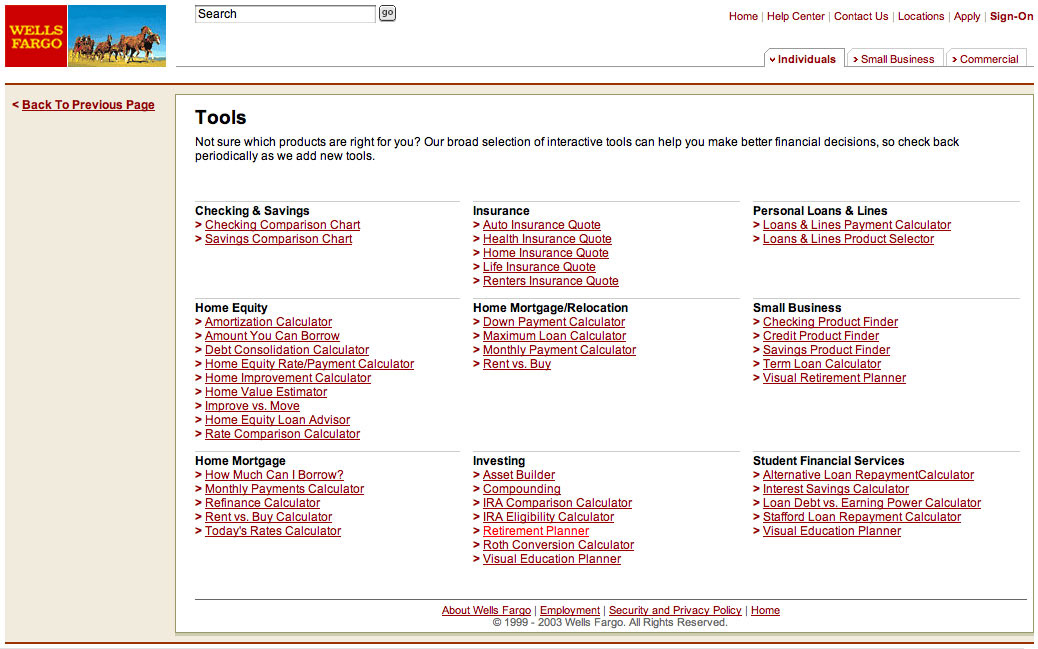Open Health Insurance Quote link

point(547,239)
